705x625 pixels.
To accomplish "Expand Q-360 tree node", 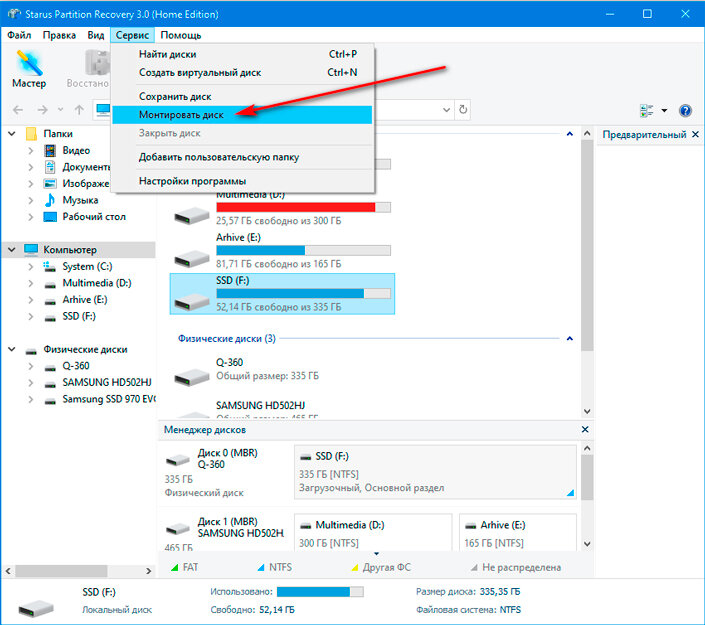I will pos(31,366).
